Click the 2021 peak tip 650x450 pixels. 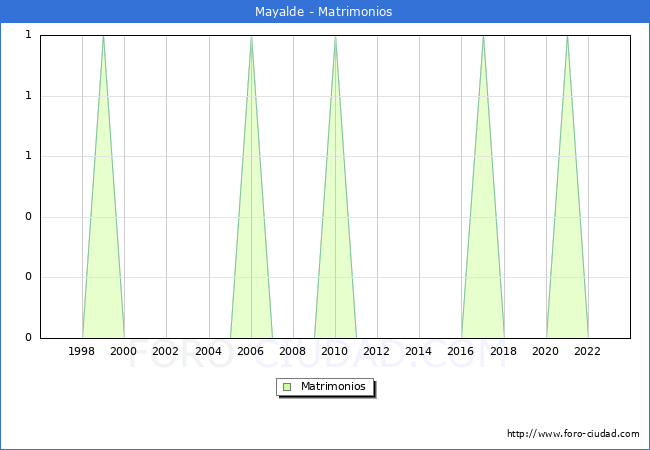567,38
